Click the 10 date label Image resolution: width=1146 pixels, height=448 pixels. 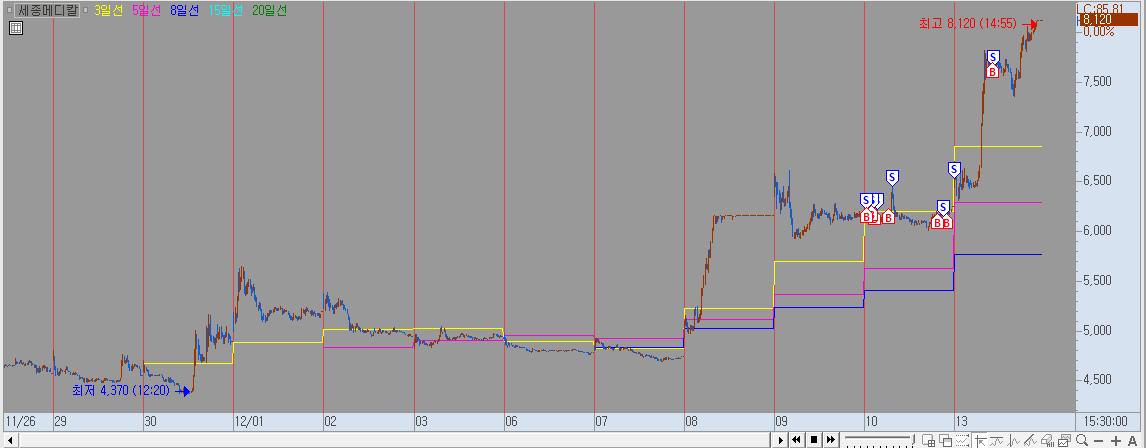pyautogui.click(x=871, y=422)
